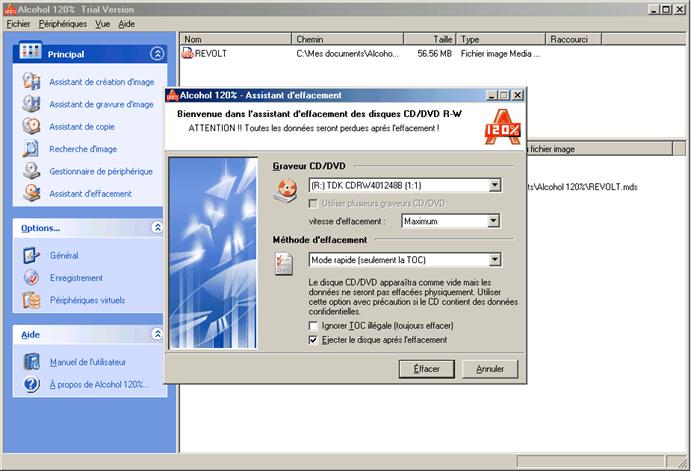The height and width of the screenshot is (471, 691).
Task: Click the Général options icon
Action: pyautogui.click(x=31, y=255)
